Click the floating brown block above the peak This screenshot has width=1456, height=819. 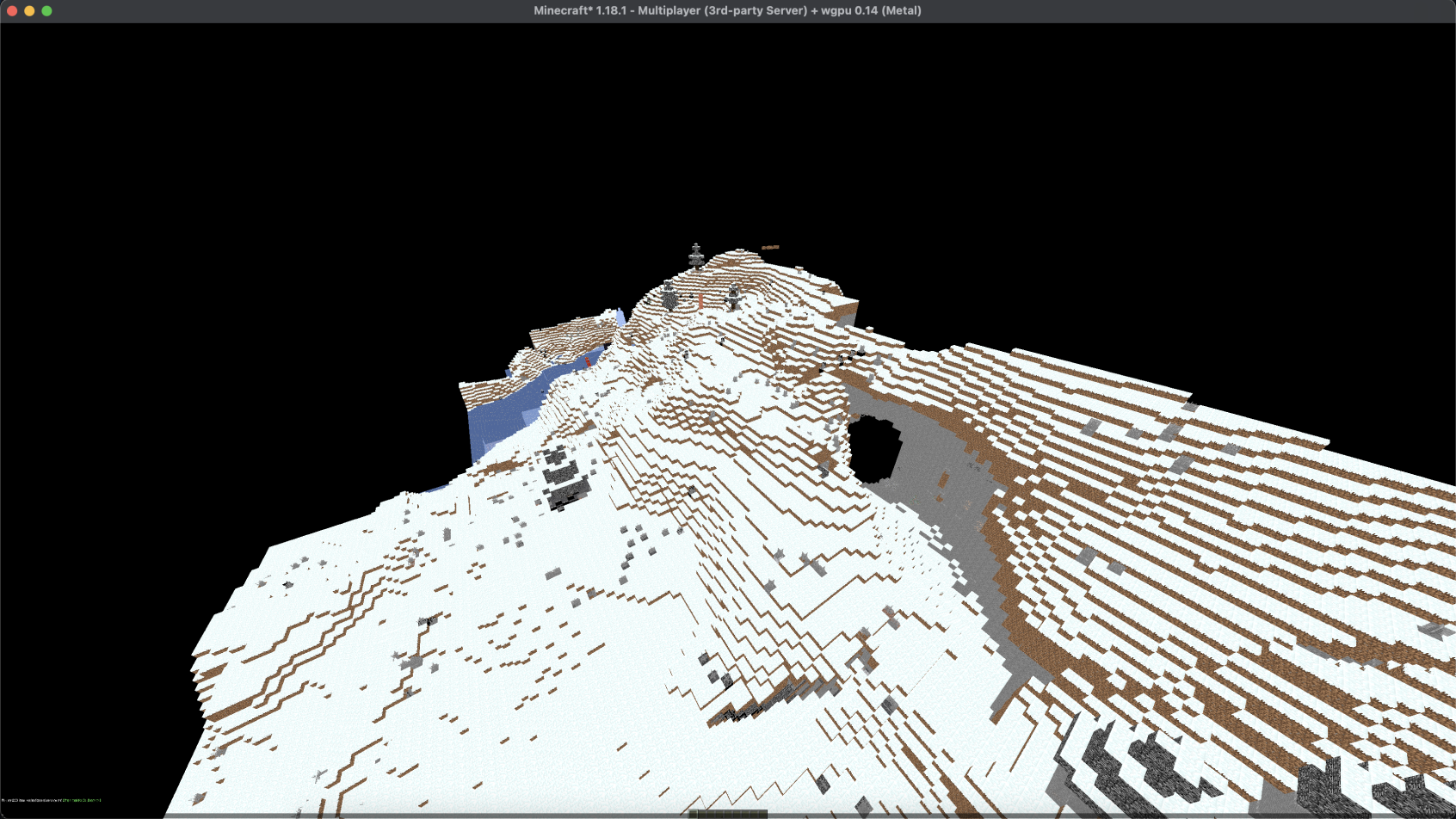pyautogui.click(x=770, y=248)
